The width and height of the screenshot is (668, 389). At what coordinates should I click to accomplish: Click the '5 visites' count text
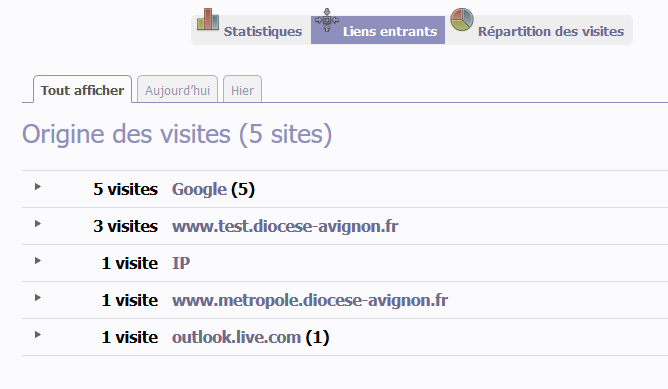coord(125,190)
